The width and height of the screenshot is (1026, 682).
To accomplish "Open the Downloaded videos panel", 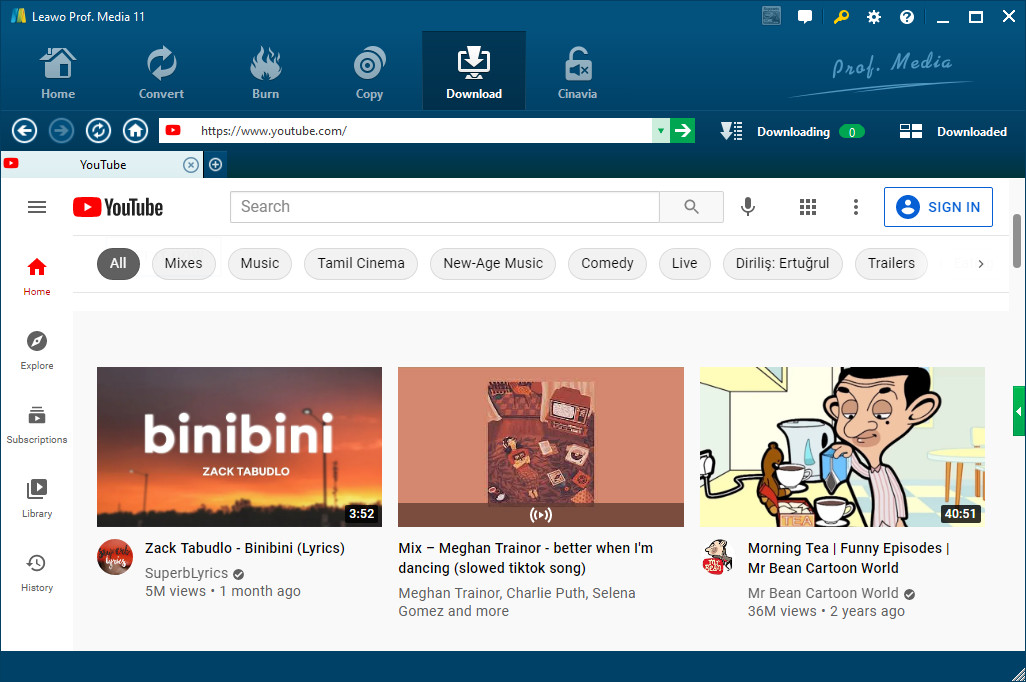I will click(953, 132).
